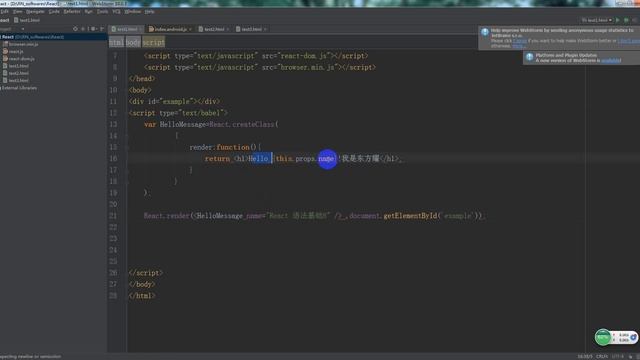Viewport: 640px width, 360px height.
Task: Open the Edit menu
Action: (4, 12)
